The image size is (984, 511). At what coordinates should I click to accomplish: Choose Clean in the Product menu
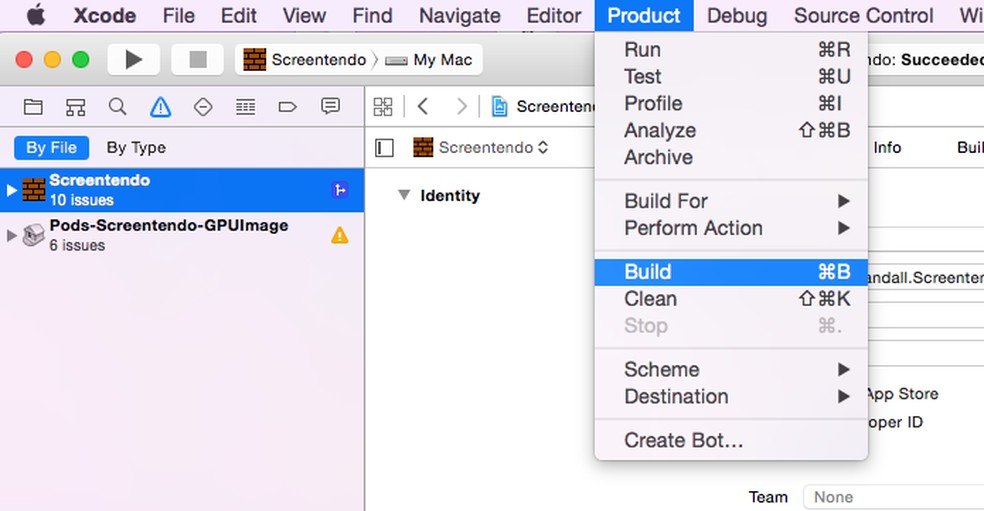coord(650,299)
